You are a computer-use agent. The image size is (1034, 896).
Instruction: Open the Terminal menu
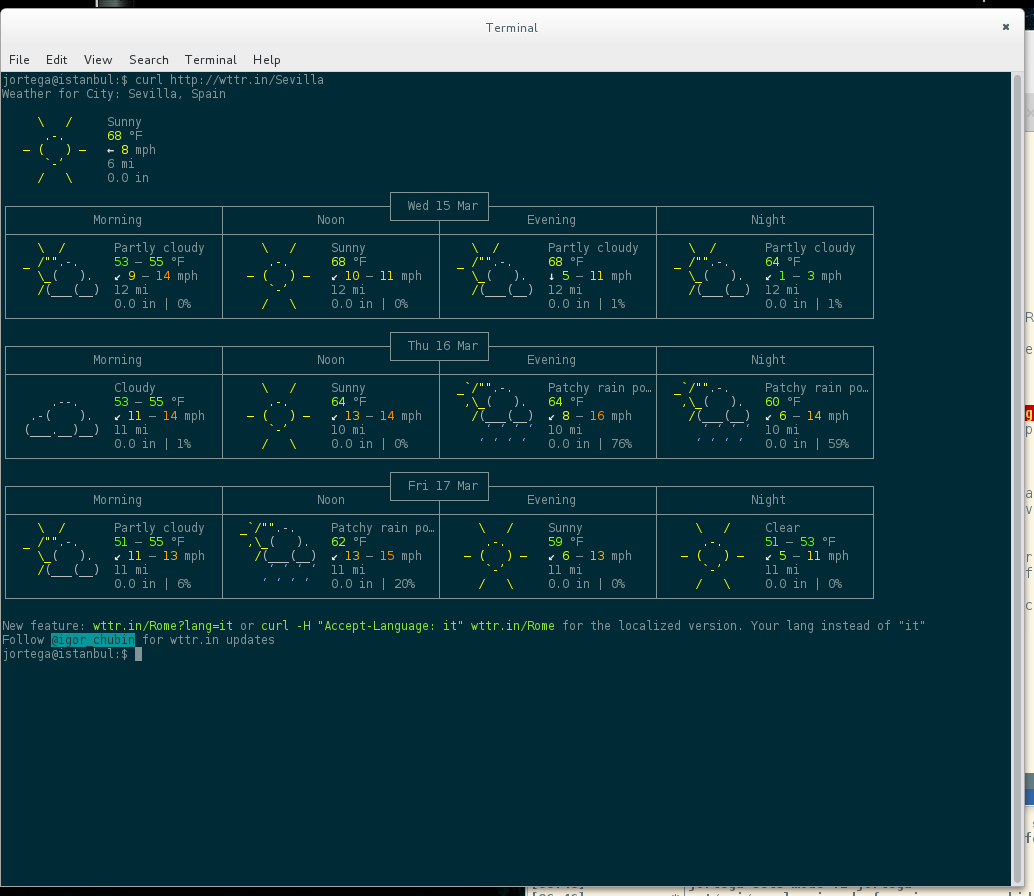210,59
